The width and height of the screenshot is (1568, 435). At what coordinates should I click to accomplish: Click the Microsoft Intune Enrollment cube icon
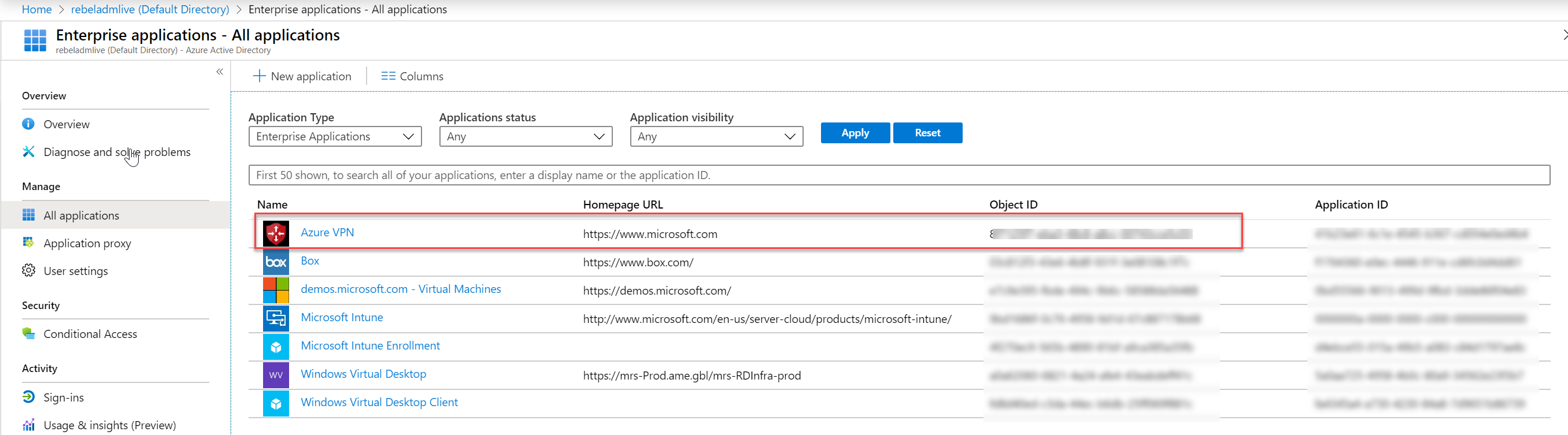[276, 347]
